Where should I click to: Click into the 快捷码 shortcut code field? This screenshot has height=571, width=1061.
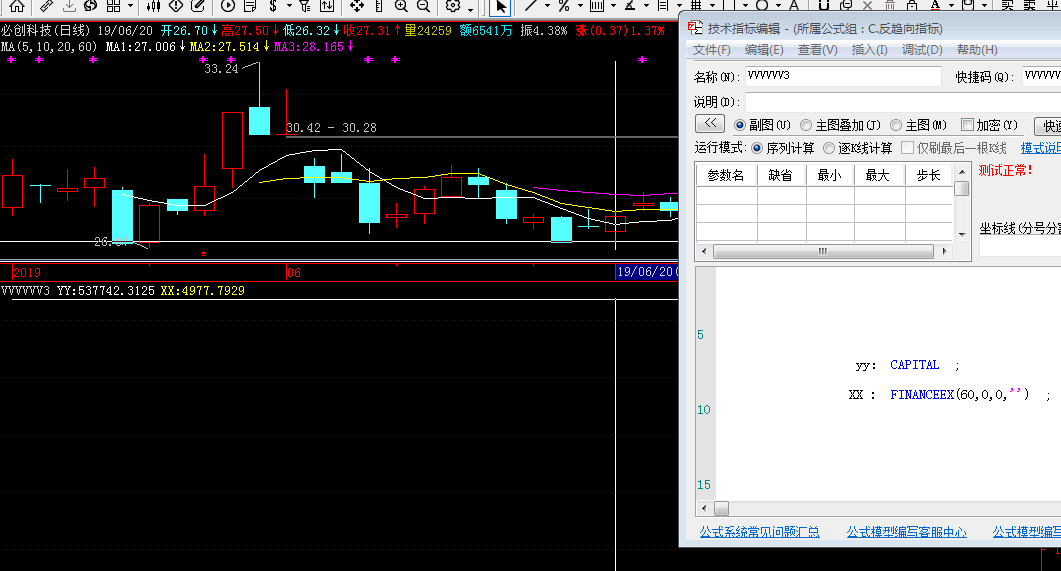1042,76
